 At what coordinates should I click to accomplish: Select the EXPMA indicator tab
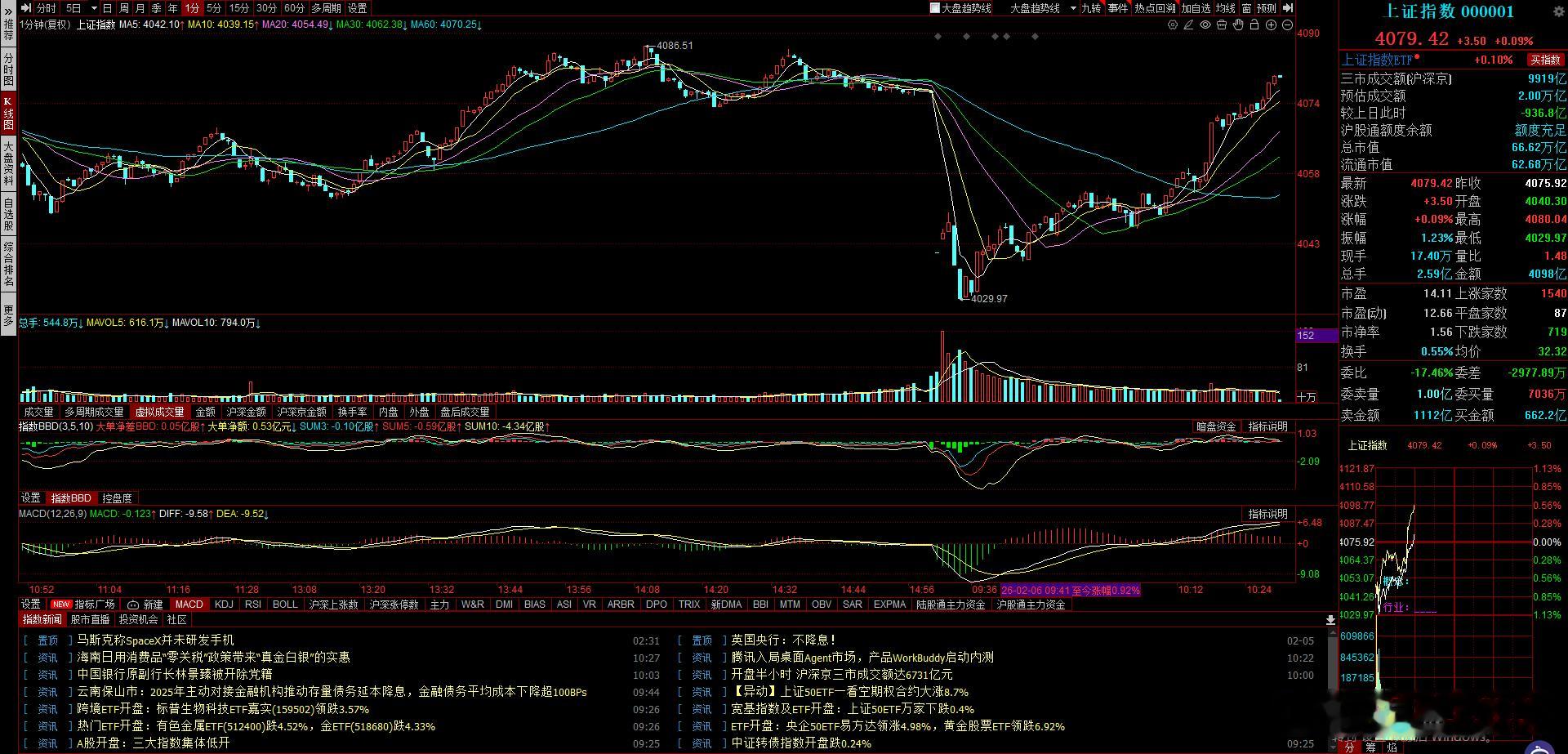click(889, 605)
